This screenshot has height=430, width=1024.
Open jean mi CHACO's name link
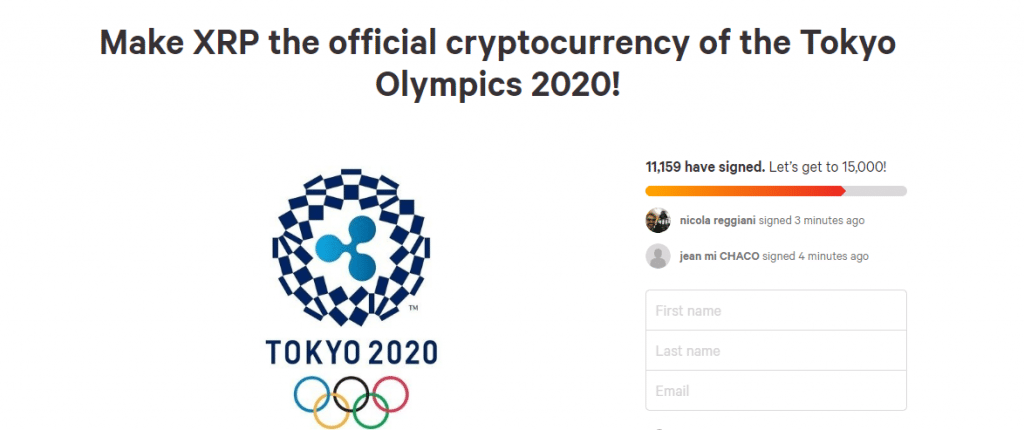(x=719, y=256)
